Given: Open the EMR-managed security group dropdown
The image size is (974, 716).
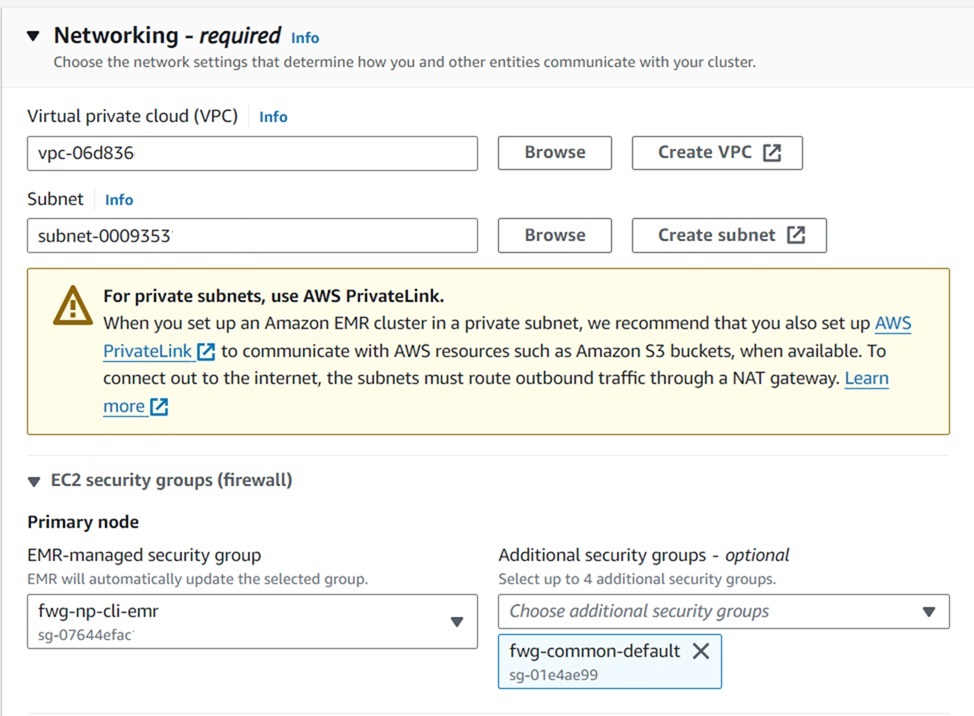Looking at the screenshot, I should [x=456, y=621].
